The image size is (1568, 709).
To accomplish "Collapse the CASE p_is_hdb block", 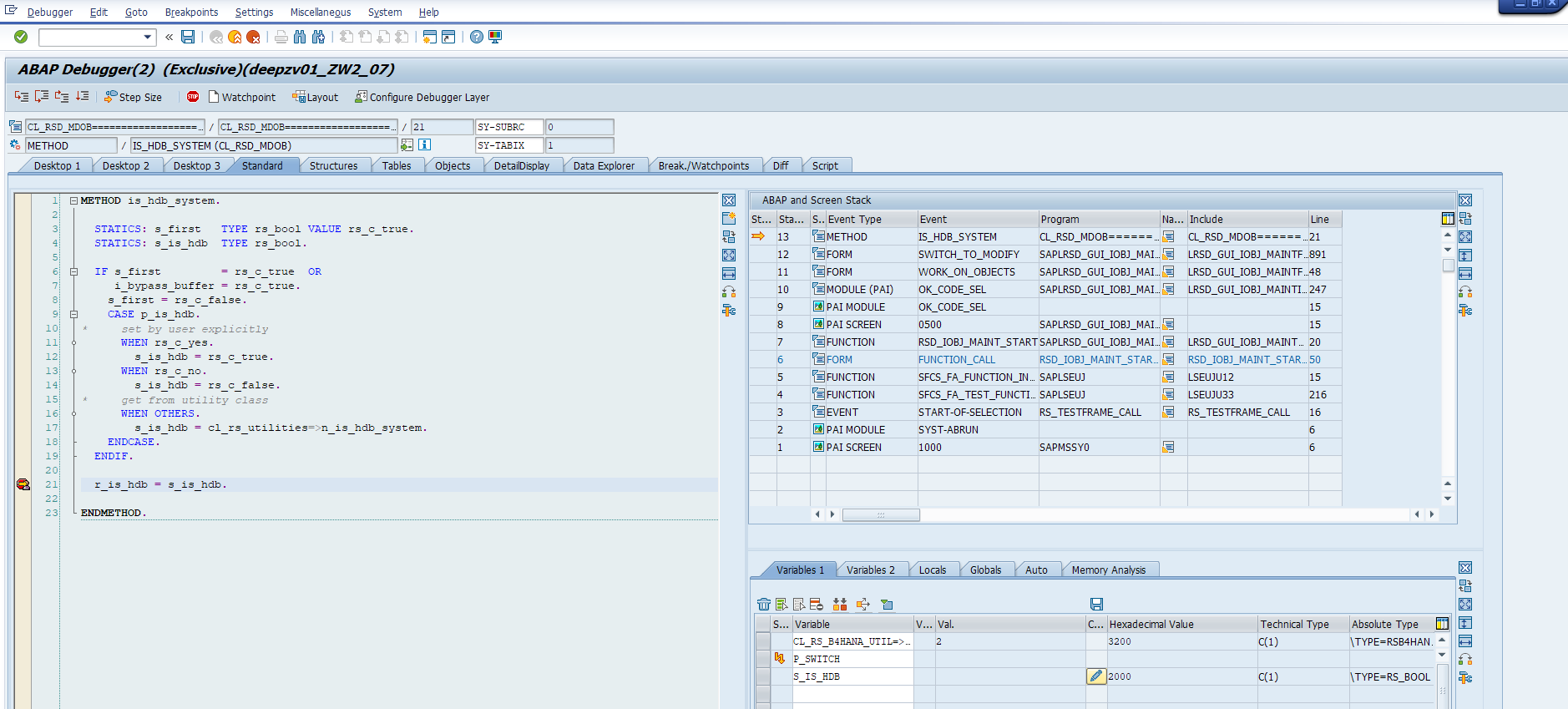I will pos(74,315).
